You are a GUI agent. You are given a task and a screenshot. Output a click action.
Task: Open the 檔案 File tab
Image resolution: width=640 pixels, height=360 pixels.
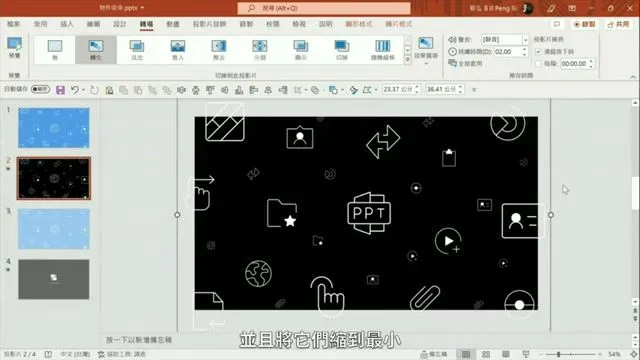pyautogui.click(x=13, y=24)
